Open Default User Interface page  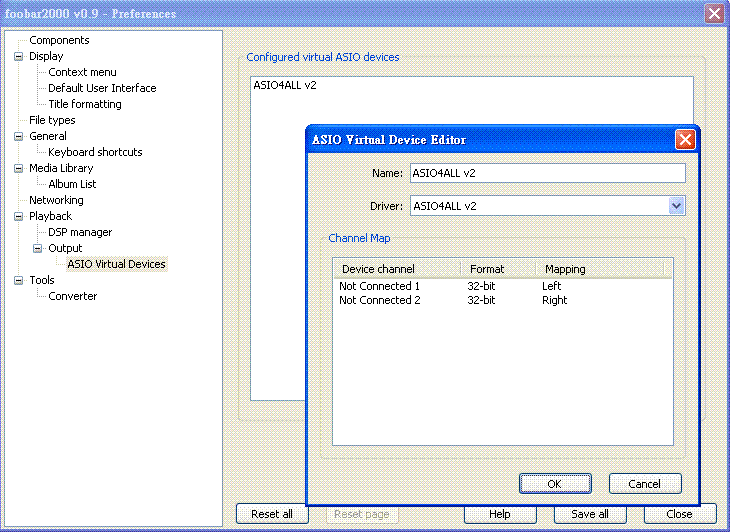coord(102,88)
